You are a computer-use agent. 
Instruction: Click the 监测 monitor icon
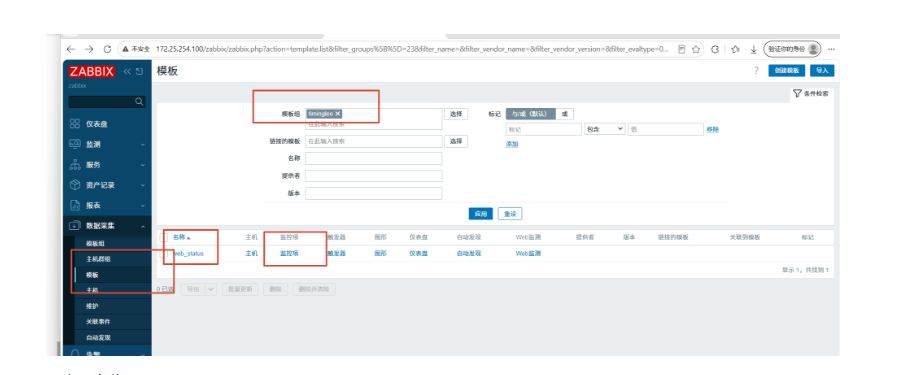click(75, 144)
